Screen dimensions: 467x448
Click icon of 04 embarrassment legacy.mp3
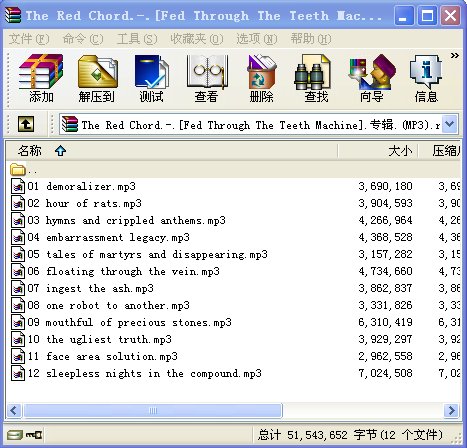point(18,237)
